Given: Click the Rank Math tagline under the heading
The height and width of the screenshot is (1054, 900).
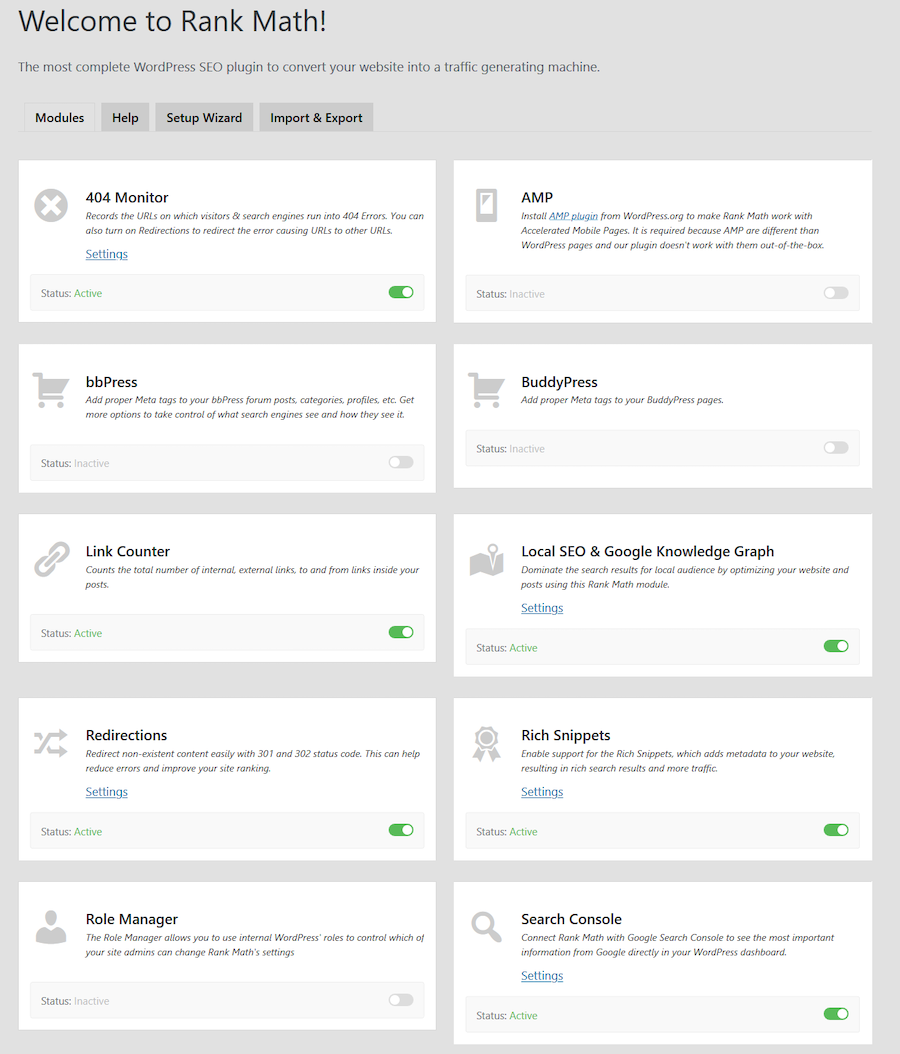Looking at the screenshot, I should point(309,67).
